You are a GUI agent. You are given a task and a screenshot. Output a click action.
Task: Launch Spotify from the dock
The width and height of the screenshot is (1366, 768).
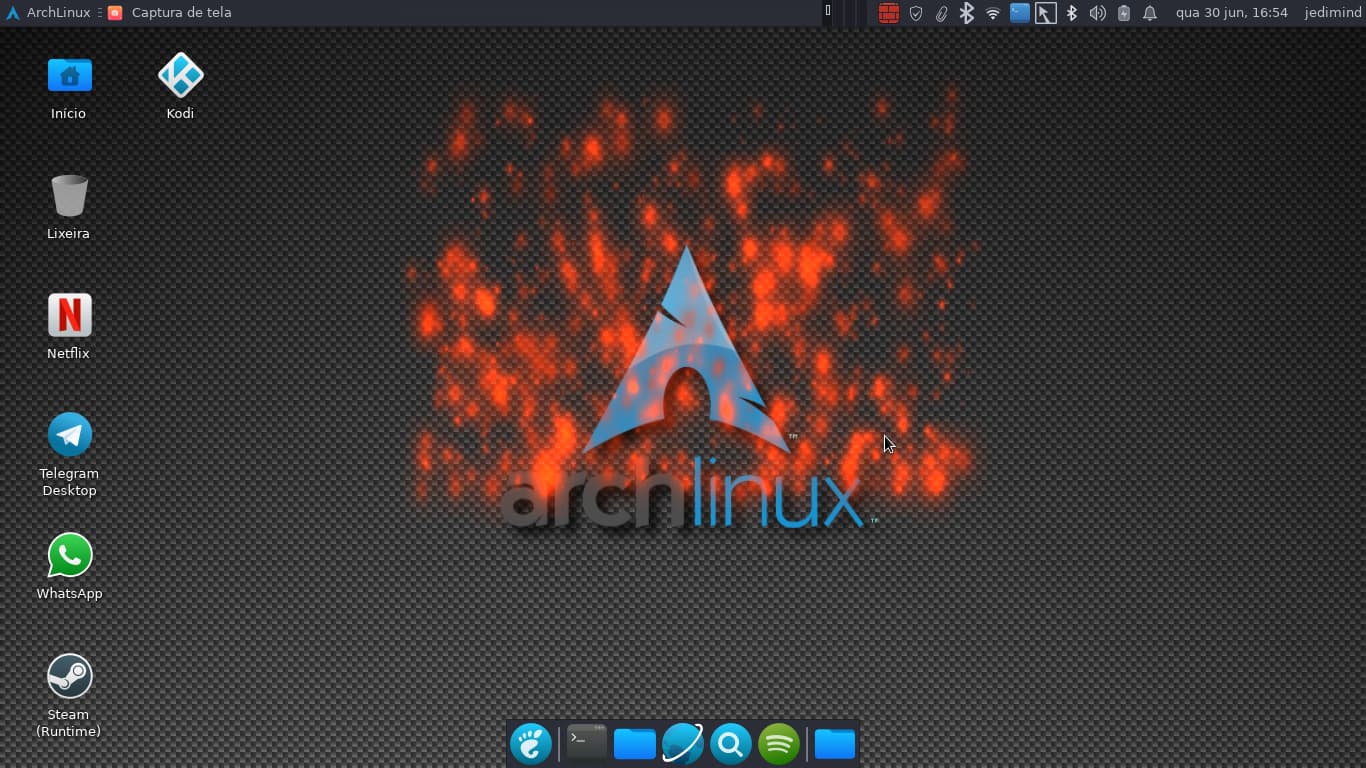click(779, 744)
